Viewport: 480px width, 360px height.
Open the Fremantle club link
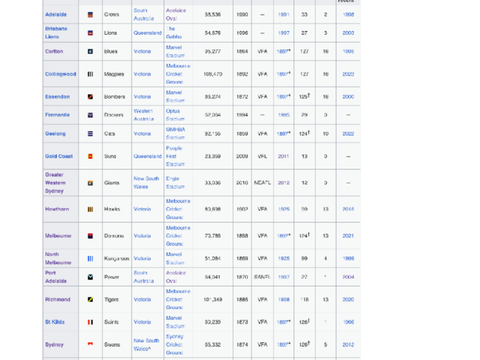click(x=57, y=115)
